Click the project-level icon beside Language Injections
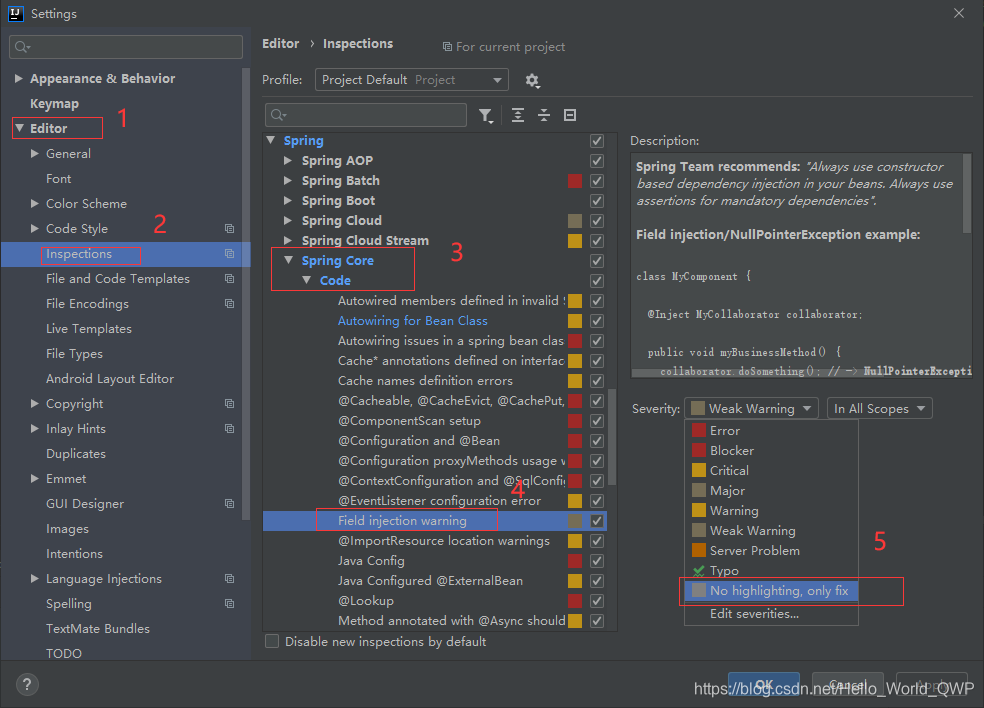Screen dimensions: 984x708 230,579
